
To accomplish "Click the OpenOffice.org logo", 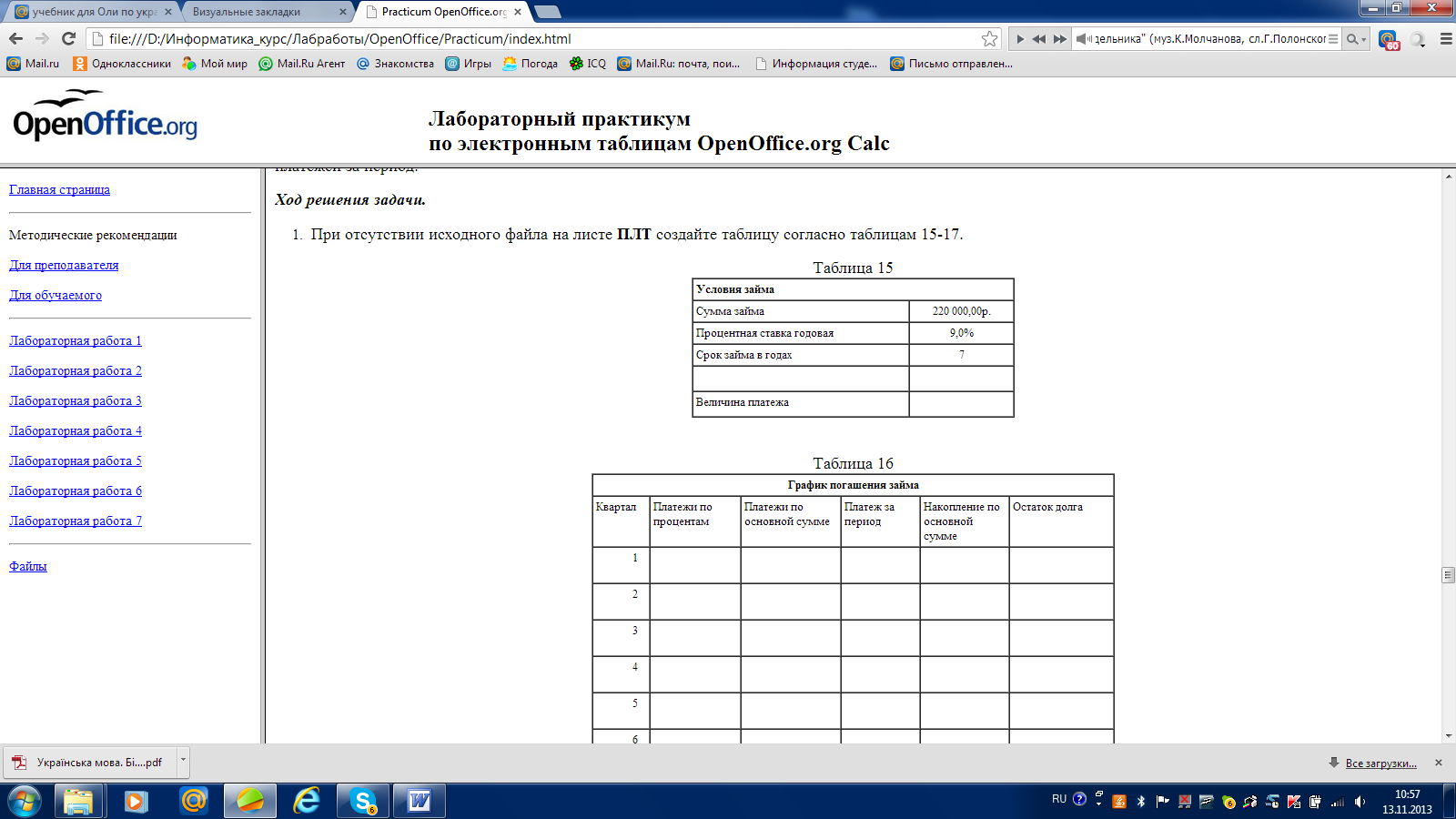I will pyautogui.click(x=106, y=115).
